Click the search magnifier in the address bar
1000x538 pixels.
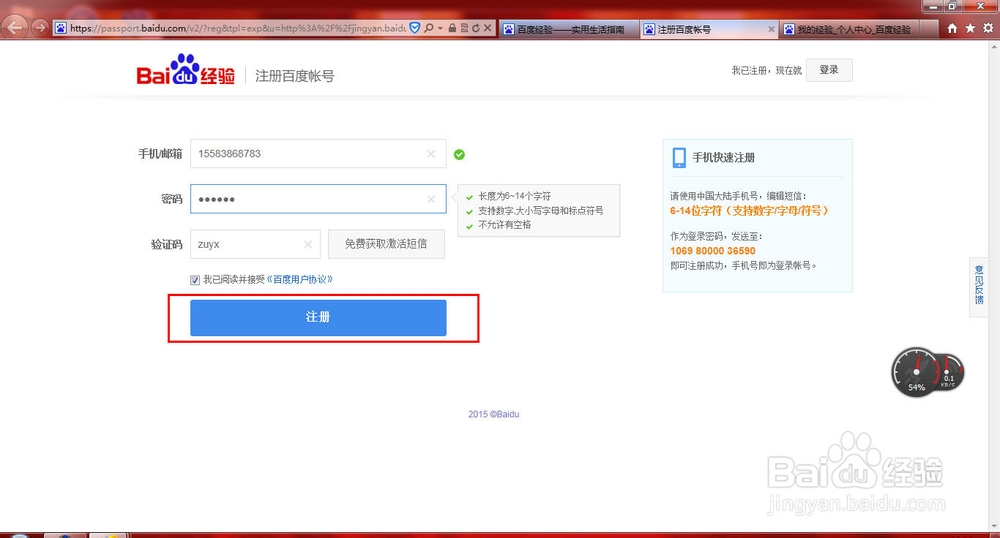point(429,28)
